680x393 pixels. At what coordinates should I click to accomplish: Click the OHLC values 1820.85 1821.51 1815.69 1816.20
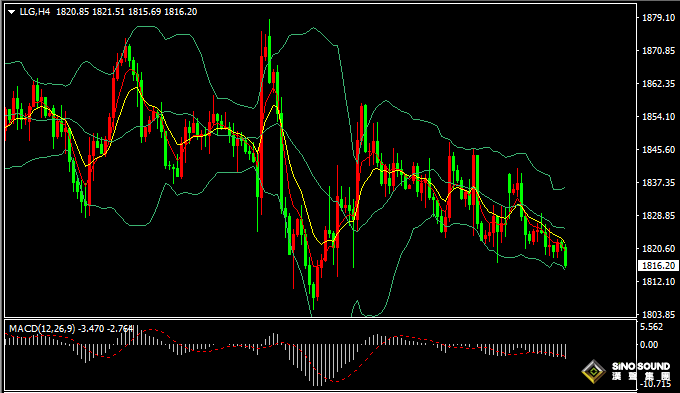point(127,12)
